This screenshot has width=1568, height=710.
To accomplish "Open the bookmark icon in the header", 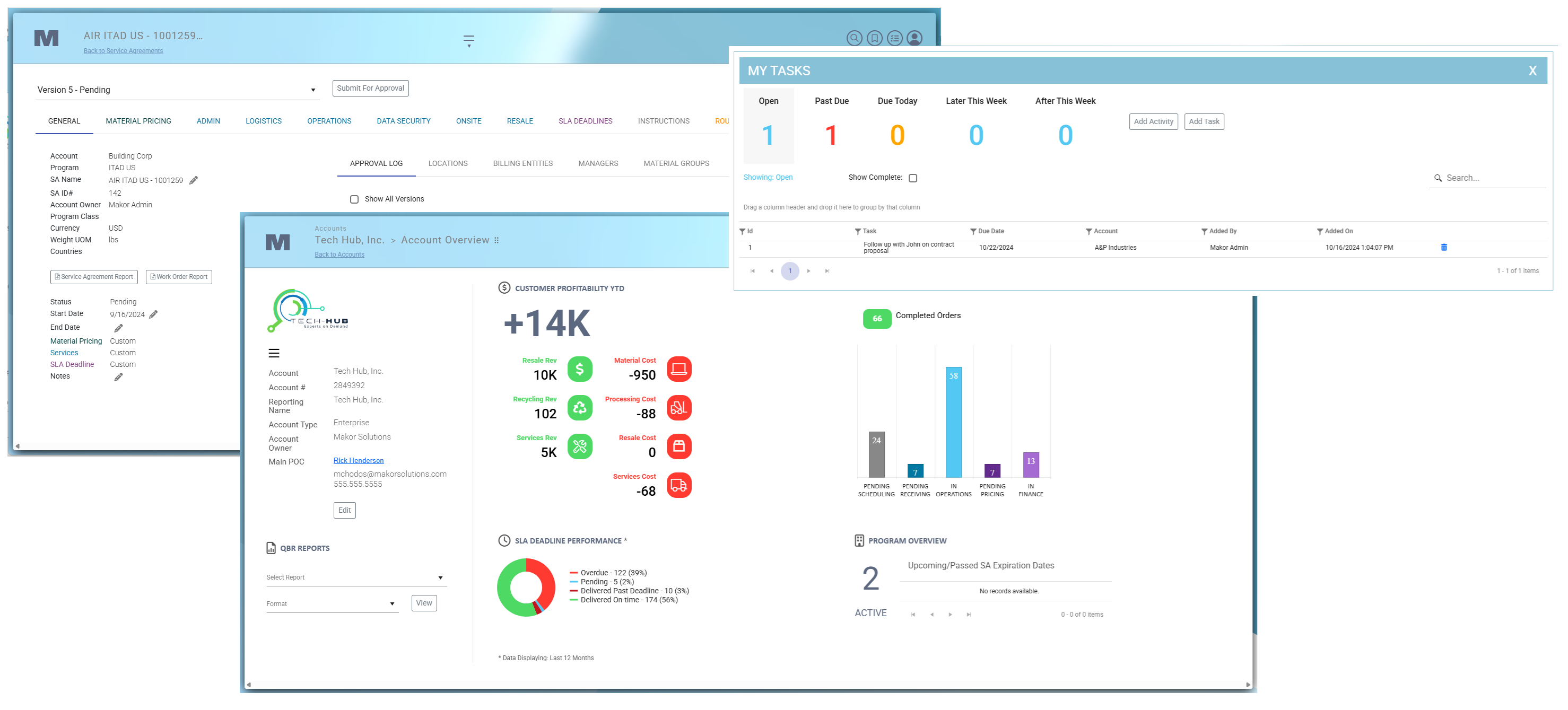I will (874, 38).
